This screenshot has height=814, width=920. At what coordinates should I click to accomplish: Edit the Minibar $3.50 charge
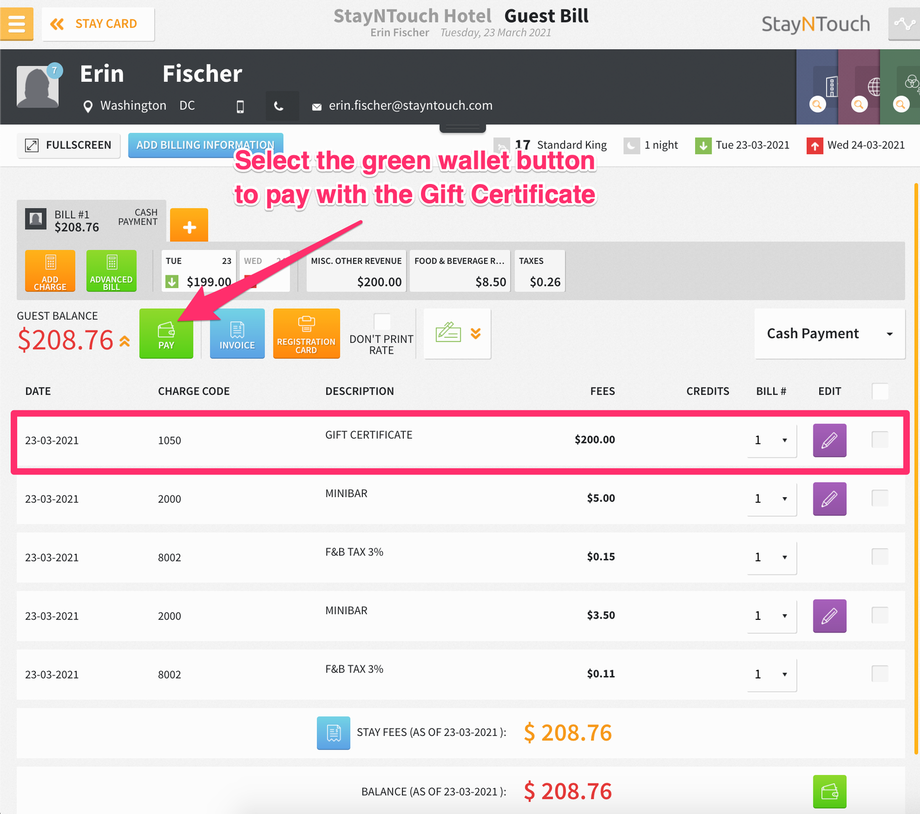click(x=830, y=616)
